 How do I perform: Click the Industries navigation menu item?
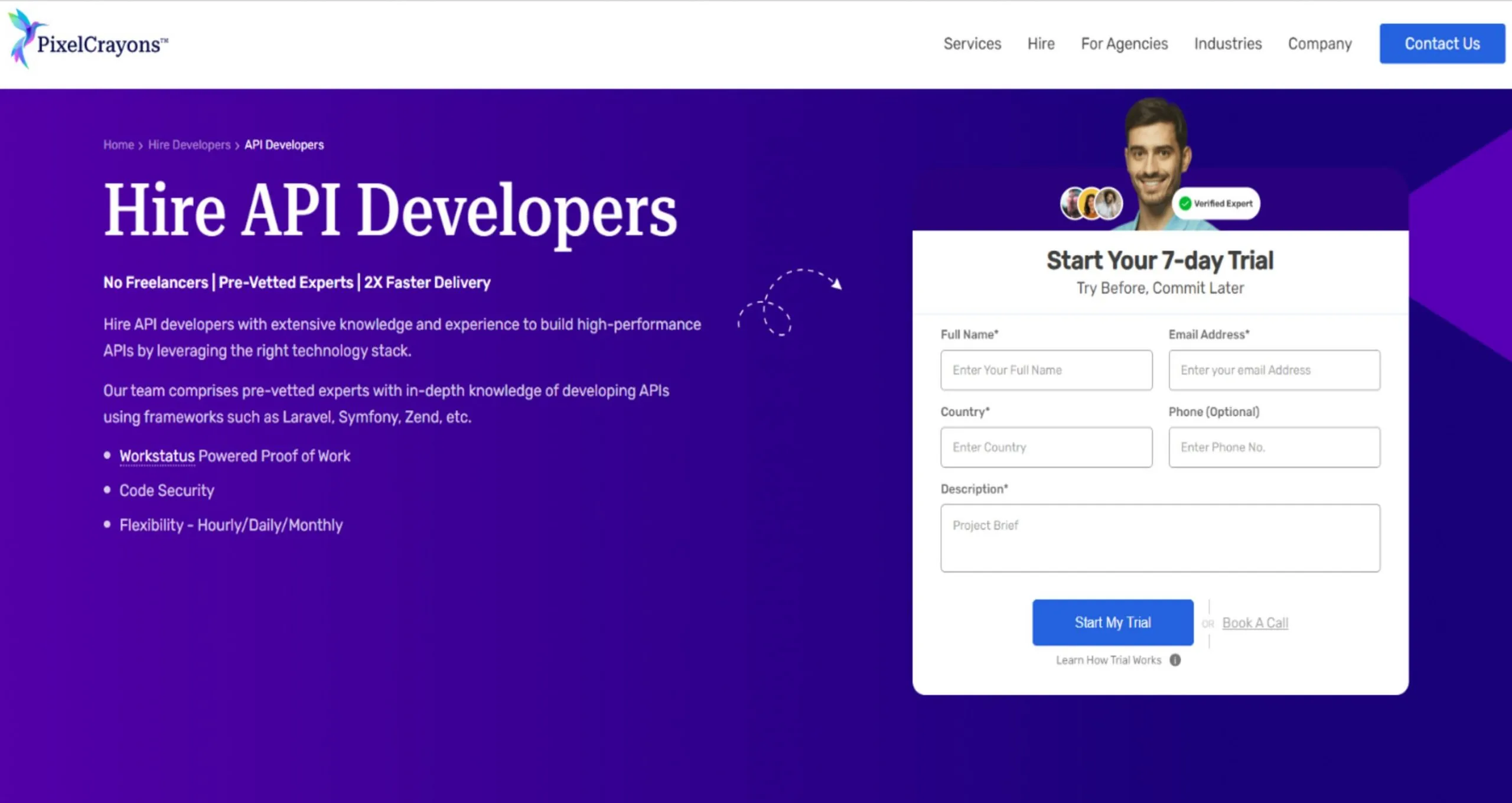[1227, 43]
